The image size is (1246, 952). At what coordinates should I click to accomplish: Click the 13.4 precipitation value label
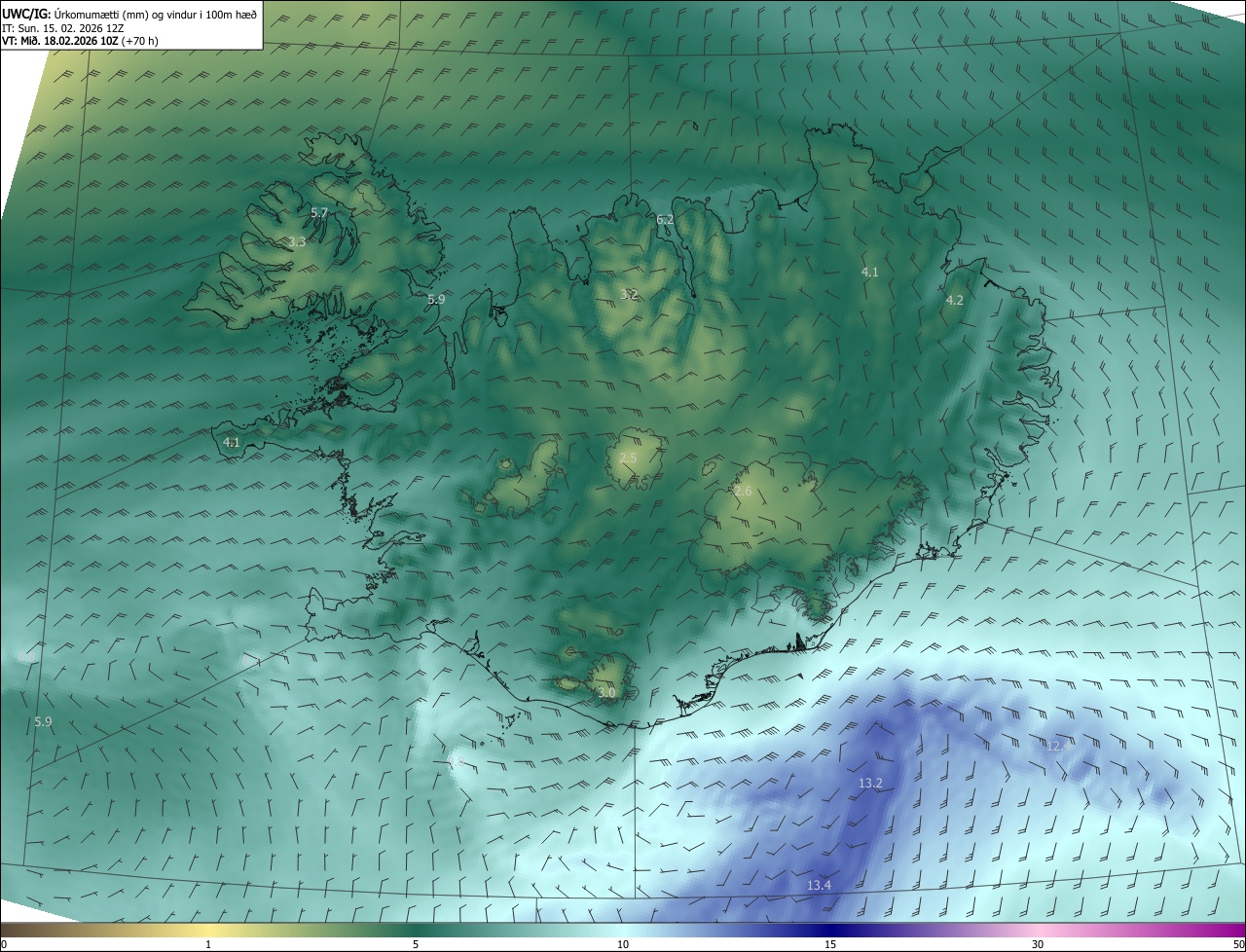[x=819, y=885]
